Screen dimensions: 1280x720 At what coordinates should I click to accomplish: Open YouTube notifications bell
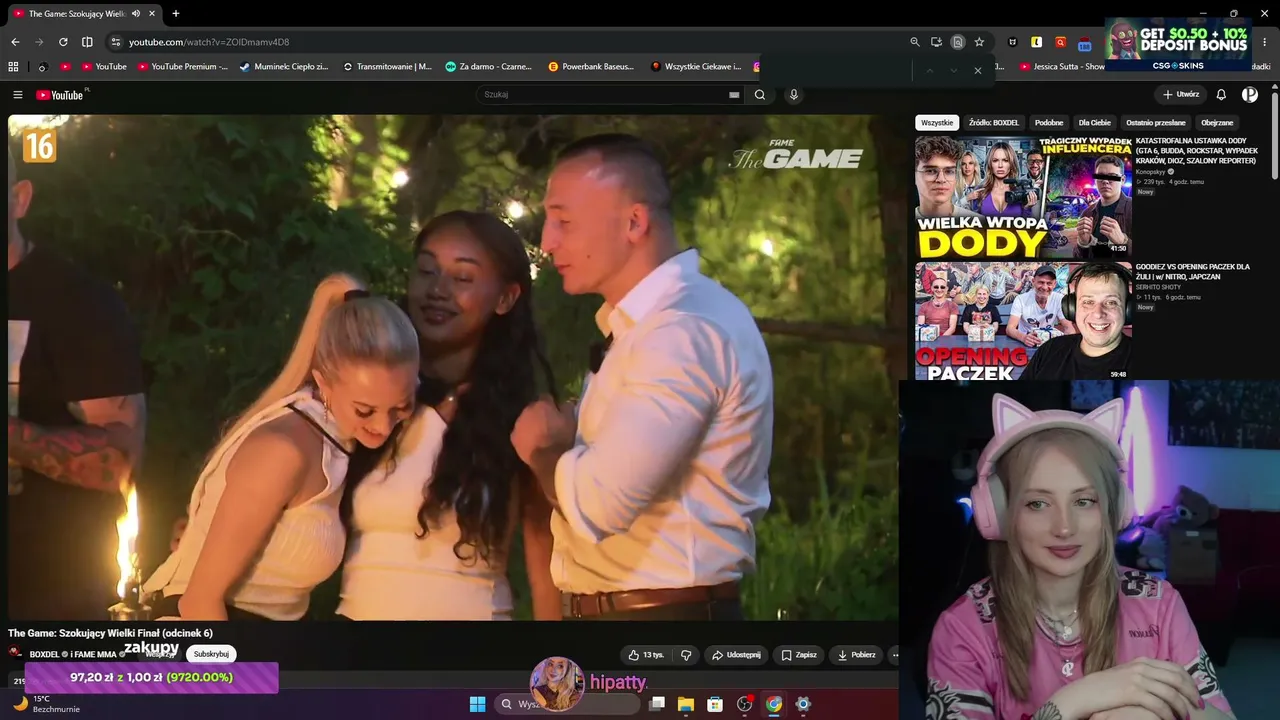[1221, 95]
